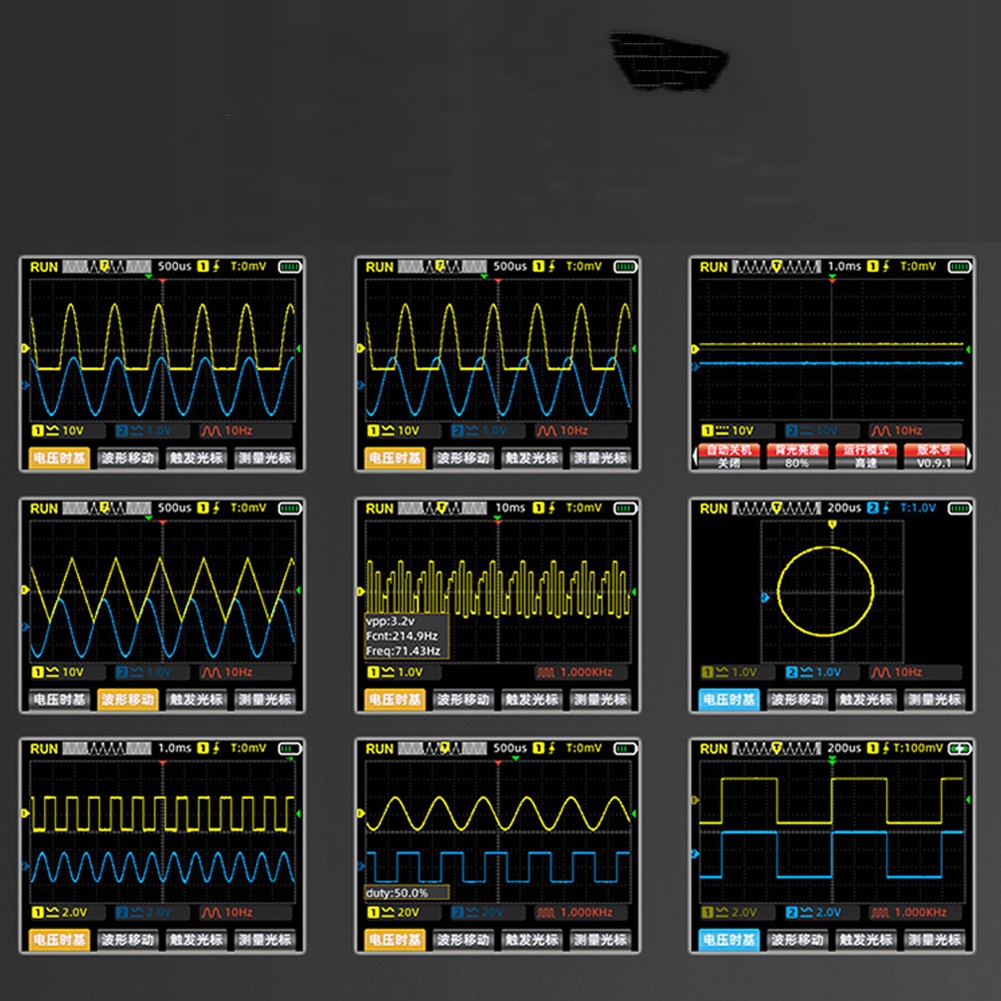
Task: Click waveform overview bar on duty:50.0% screen
Action: (442, 748)
